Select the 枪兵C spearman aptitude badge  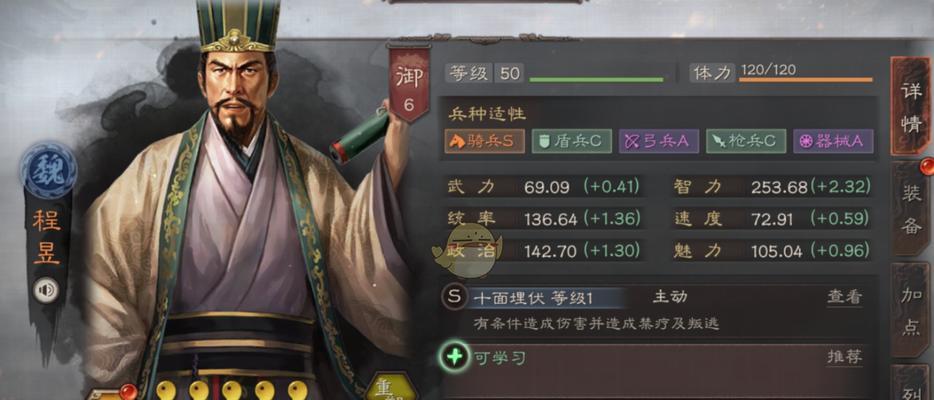(x=746, y=141)
